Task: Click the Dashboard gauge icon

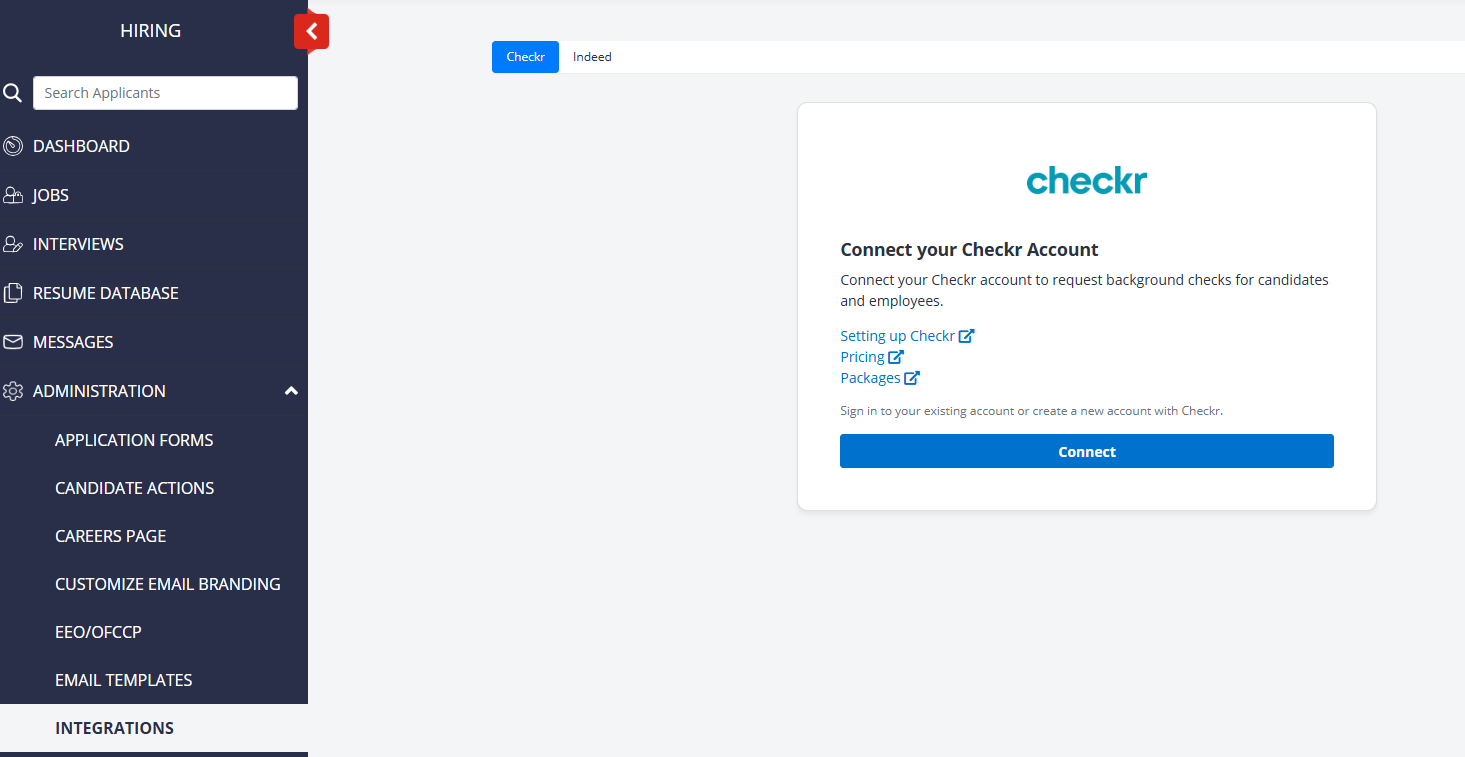Action: 13,146
